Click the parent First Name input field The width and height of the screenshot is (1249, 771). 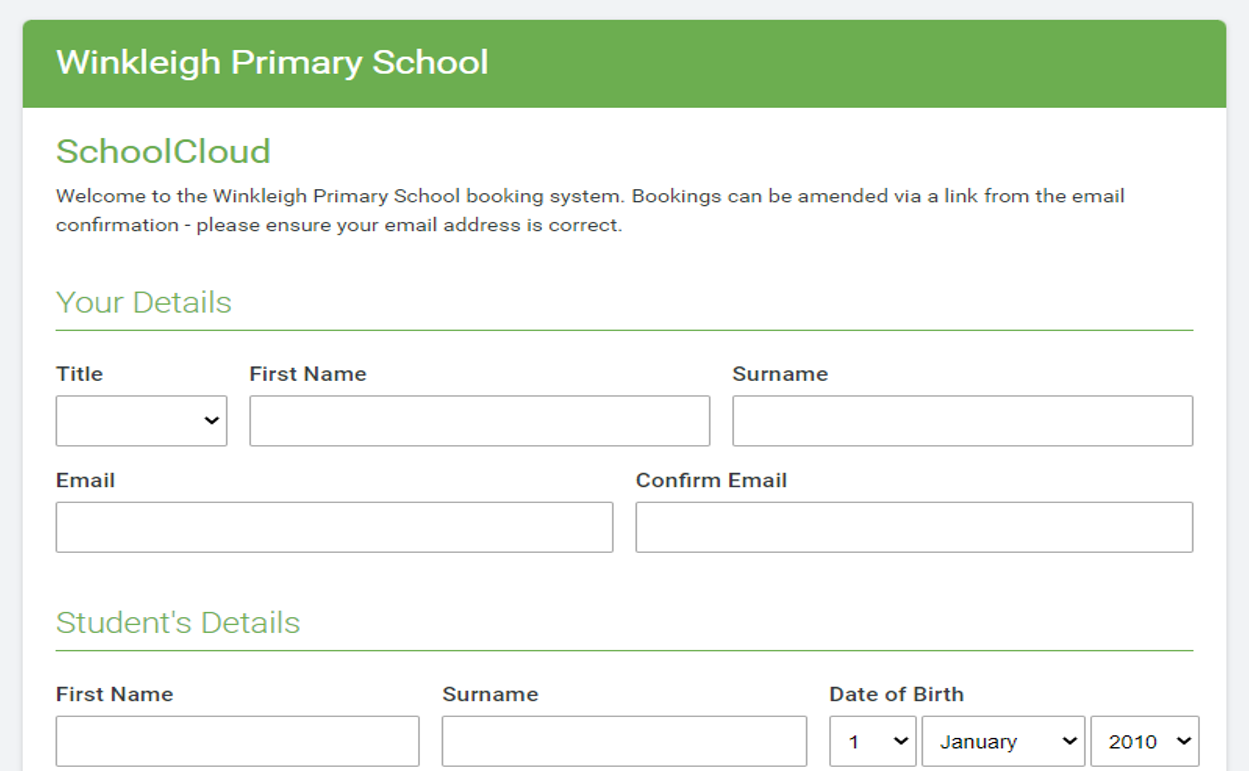[x=479, y=421]
